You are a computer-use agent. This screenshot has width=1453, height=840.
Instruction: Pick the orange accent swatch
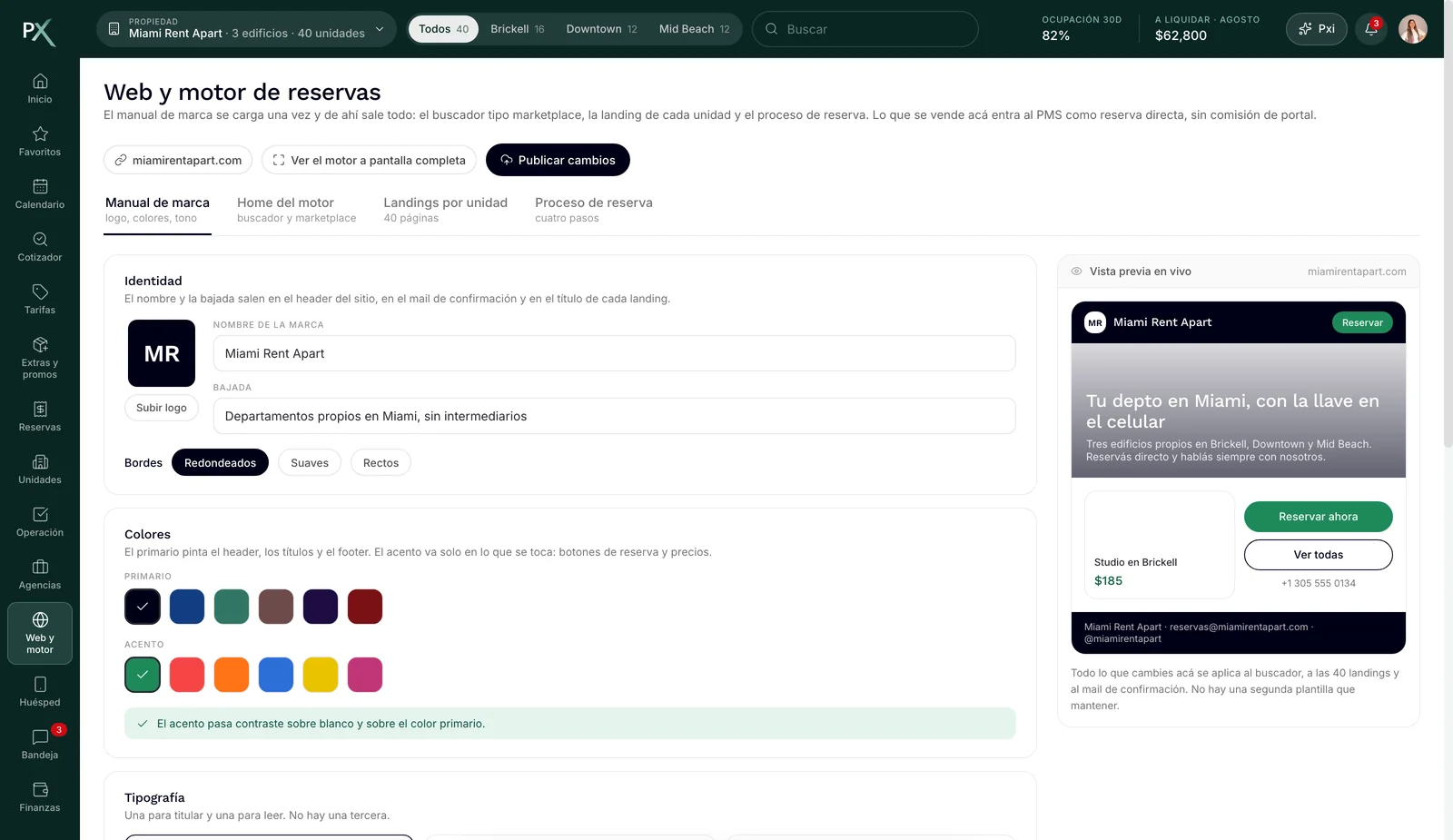pos(232,675)
